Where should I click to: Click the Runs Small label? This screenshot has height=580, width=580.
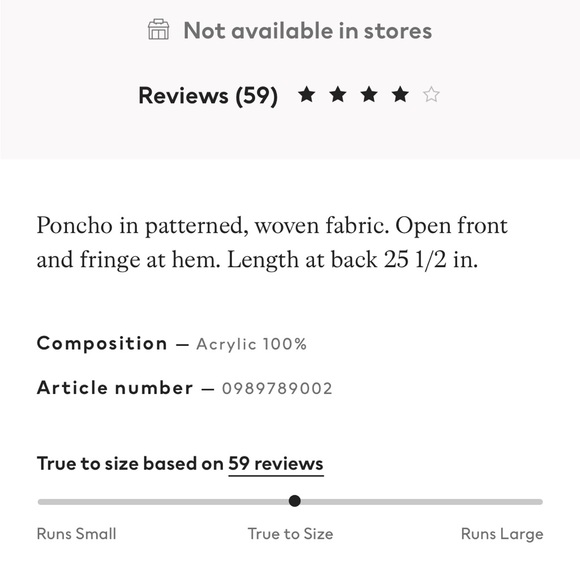tap(77, 534)
